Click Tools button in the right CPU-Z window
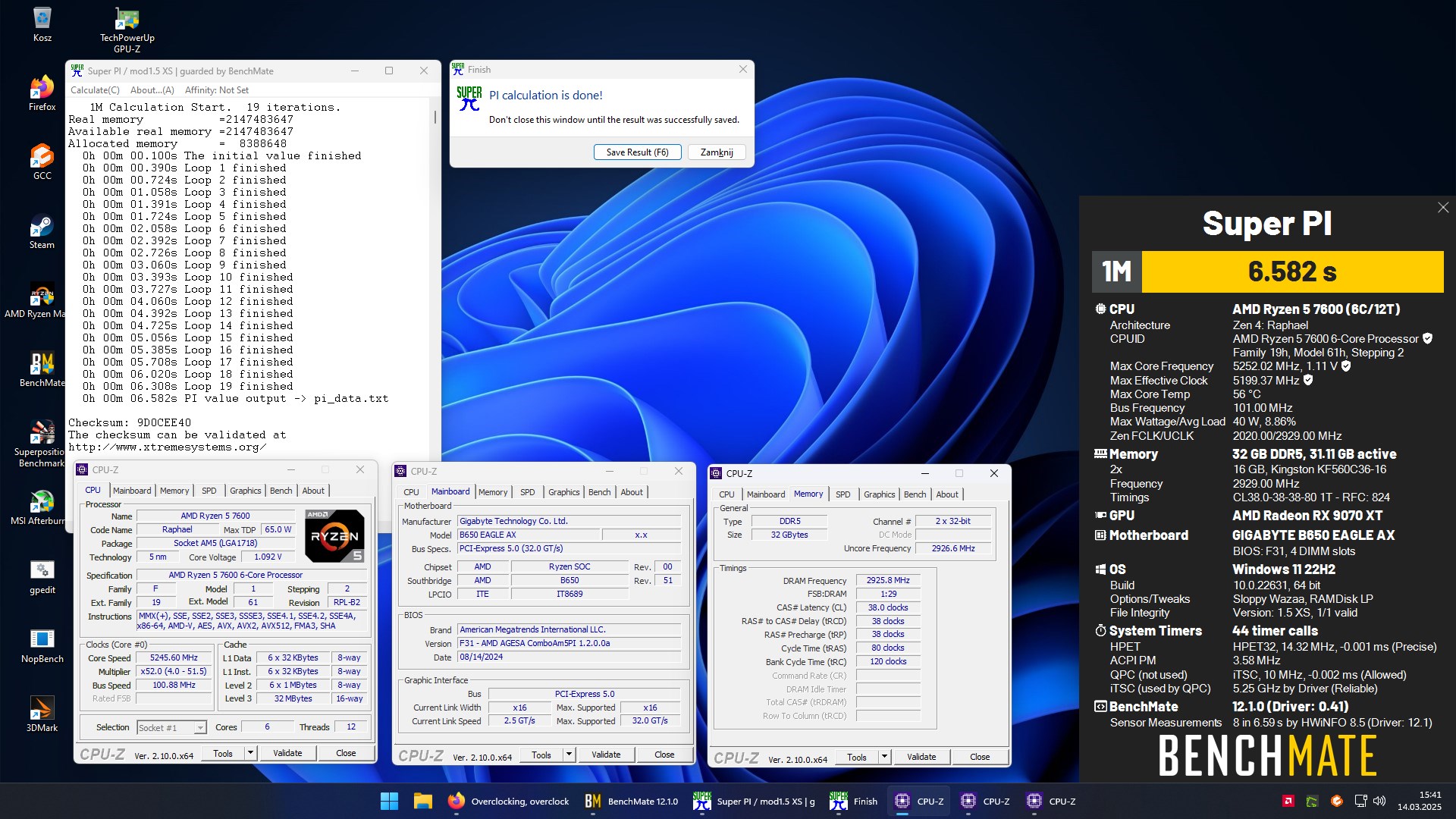This screenshot has height=819, width=1456. (x=857, y=757)
